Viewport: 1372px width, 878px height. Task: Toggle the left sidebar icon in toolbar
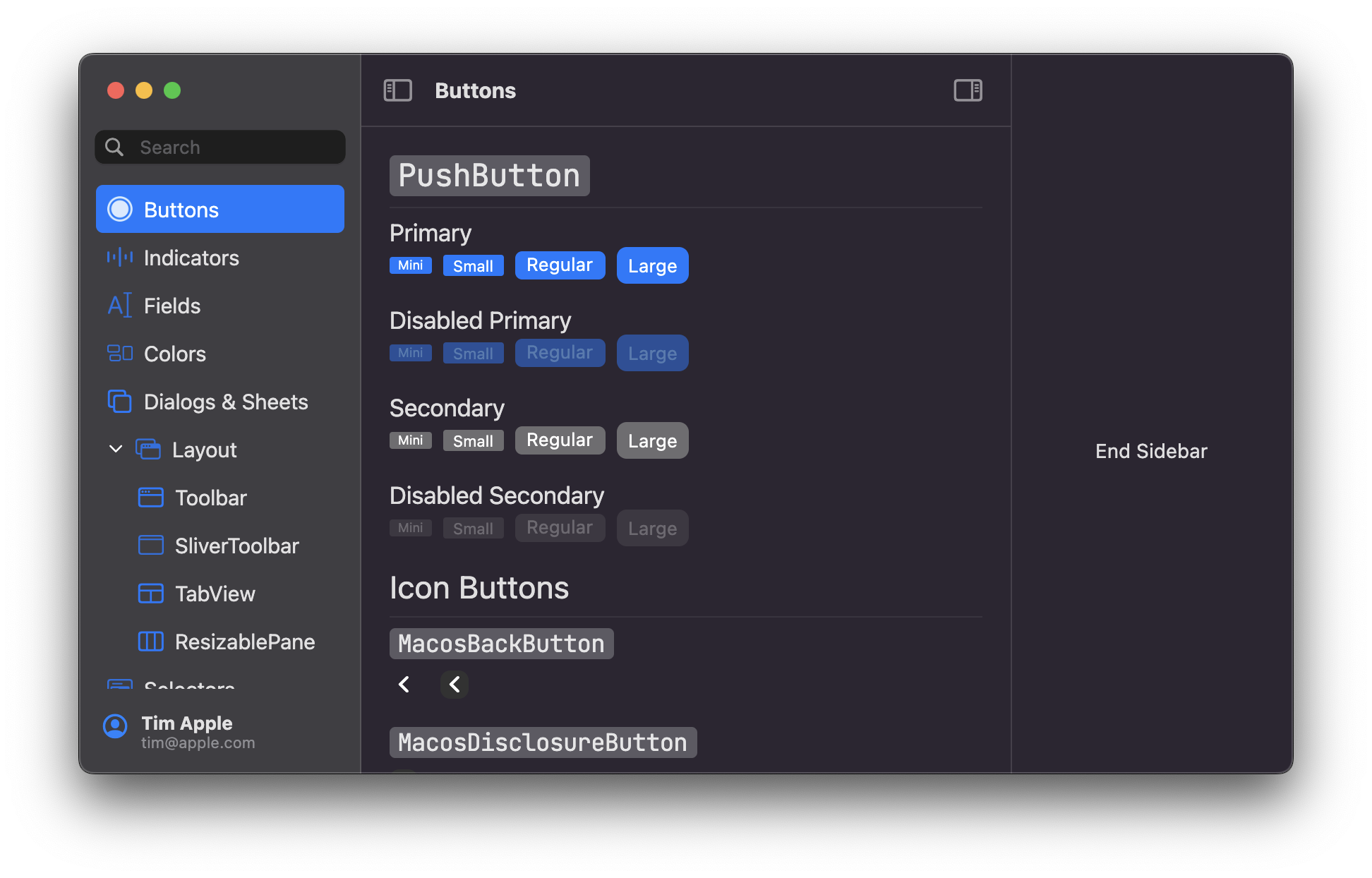coord(397,90)
